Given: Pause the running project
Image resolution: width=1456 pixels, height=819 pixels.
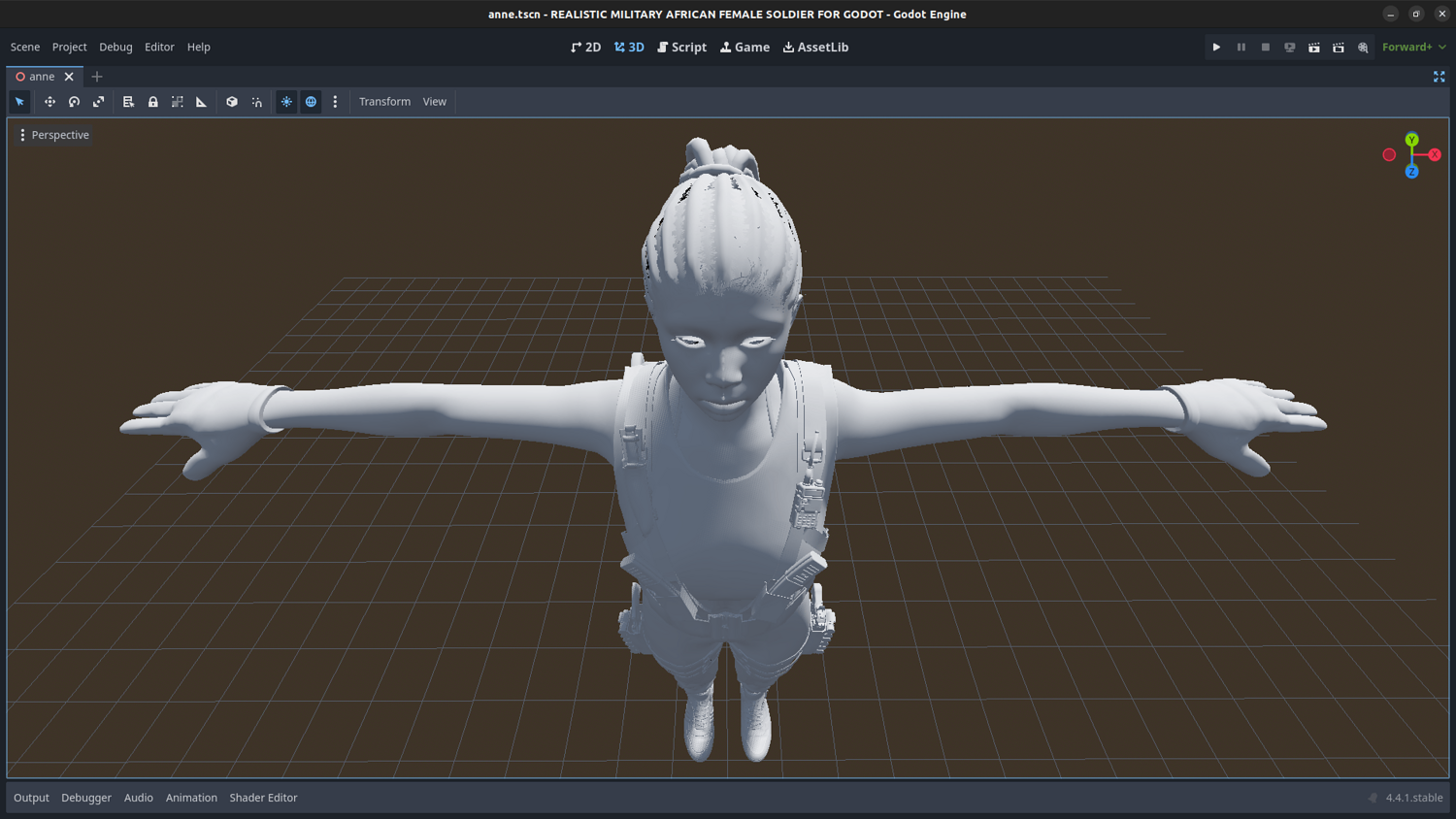Looking at the screenshot, I should [x=1241, y=47].
